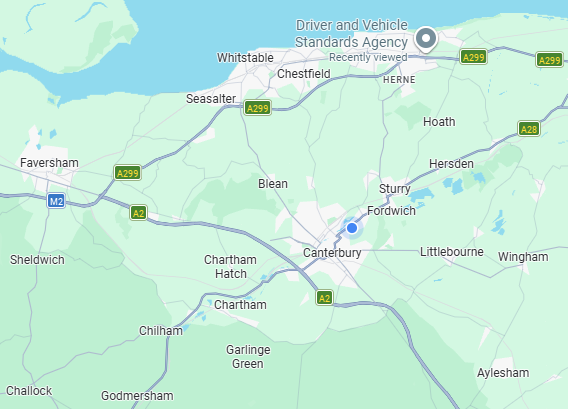Select the Faversham town label

click(49, 163)
